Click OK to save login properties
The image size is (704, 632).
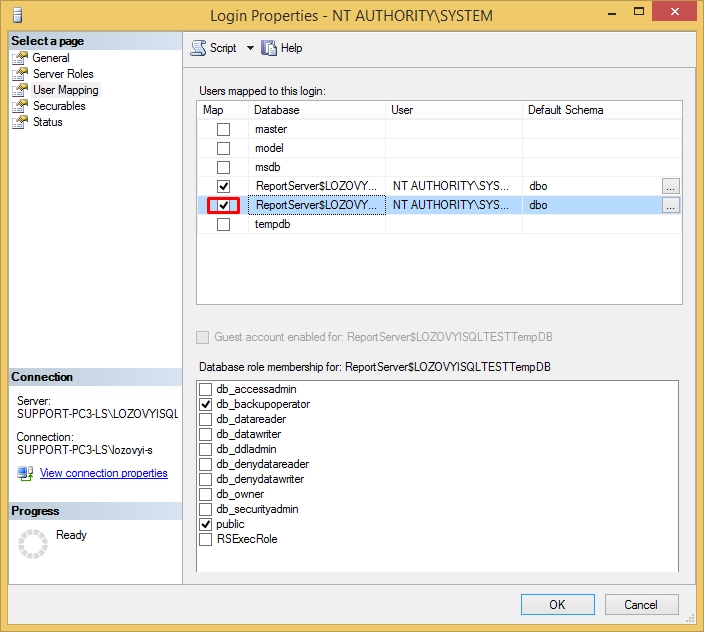(x=558, y=605)
